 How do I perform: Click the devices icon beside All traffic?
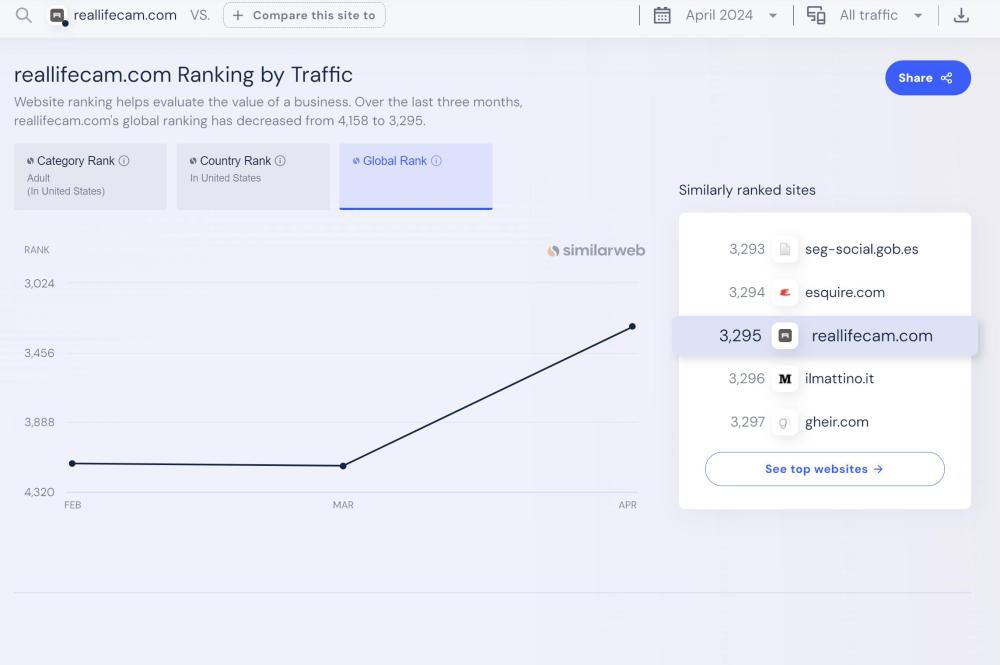[x=816, y=15]
